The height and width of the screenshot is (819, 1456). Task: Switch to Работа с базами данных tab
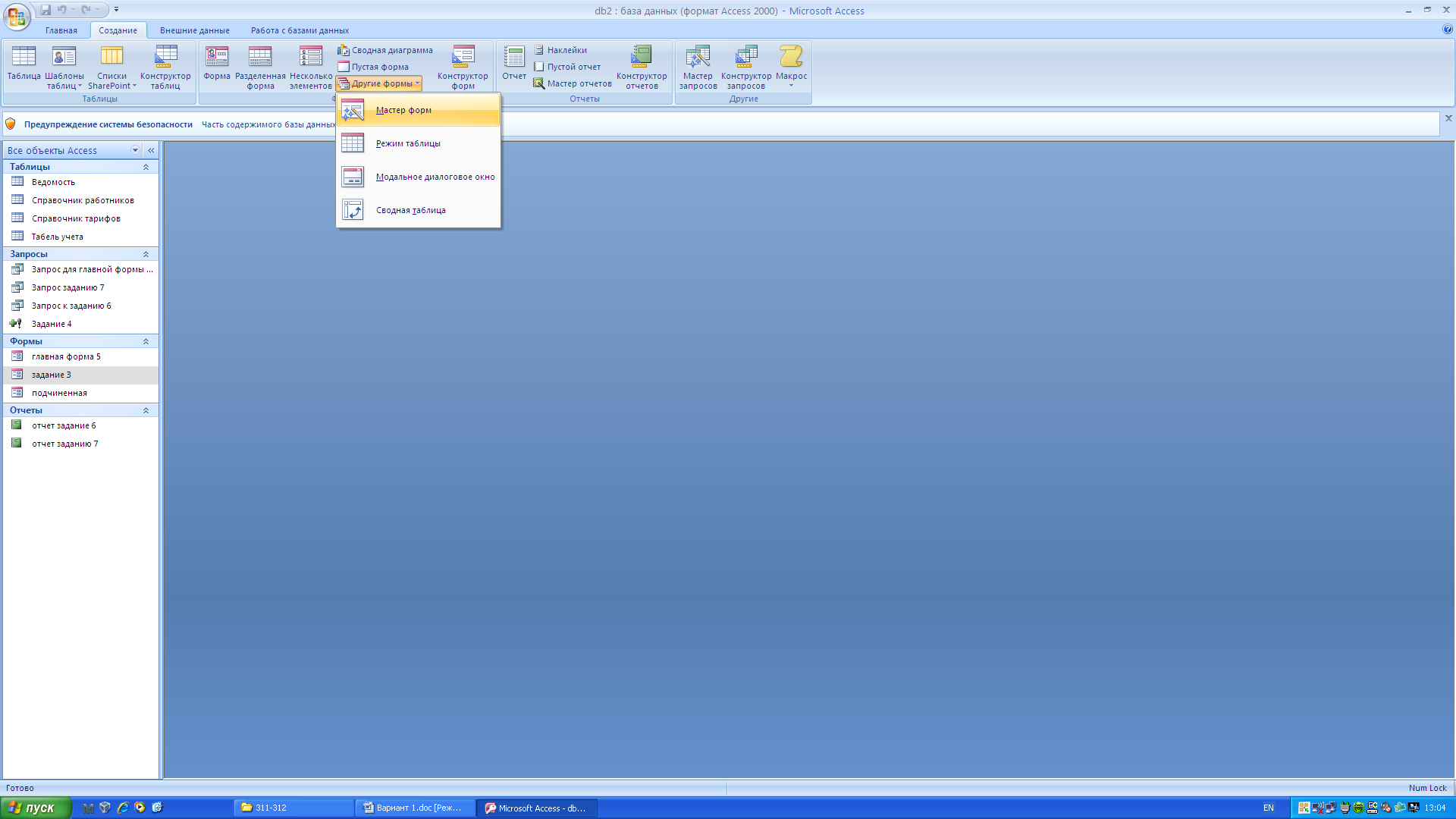coord(300,30)
